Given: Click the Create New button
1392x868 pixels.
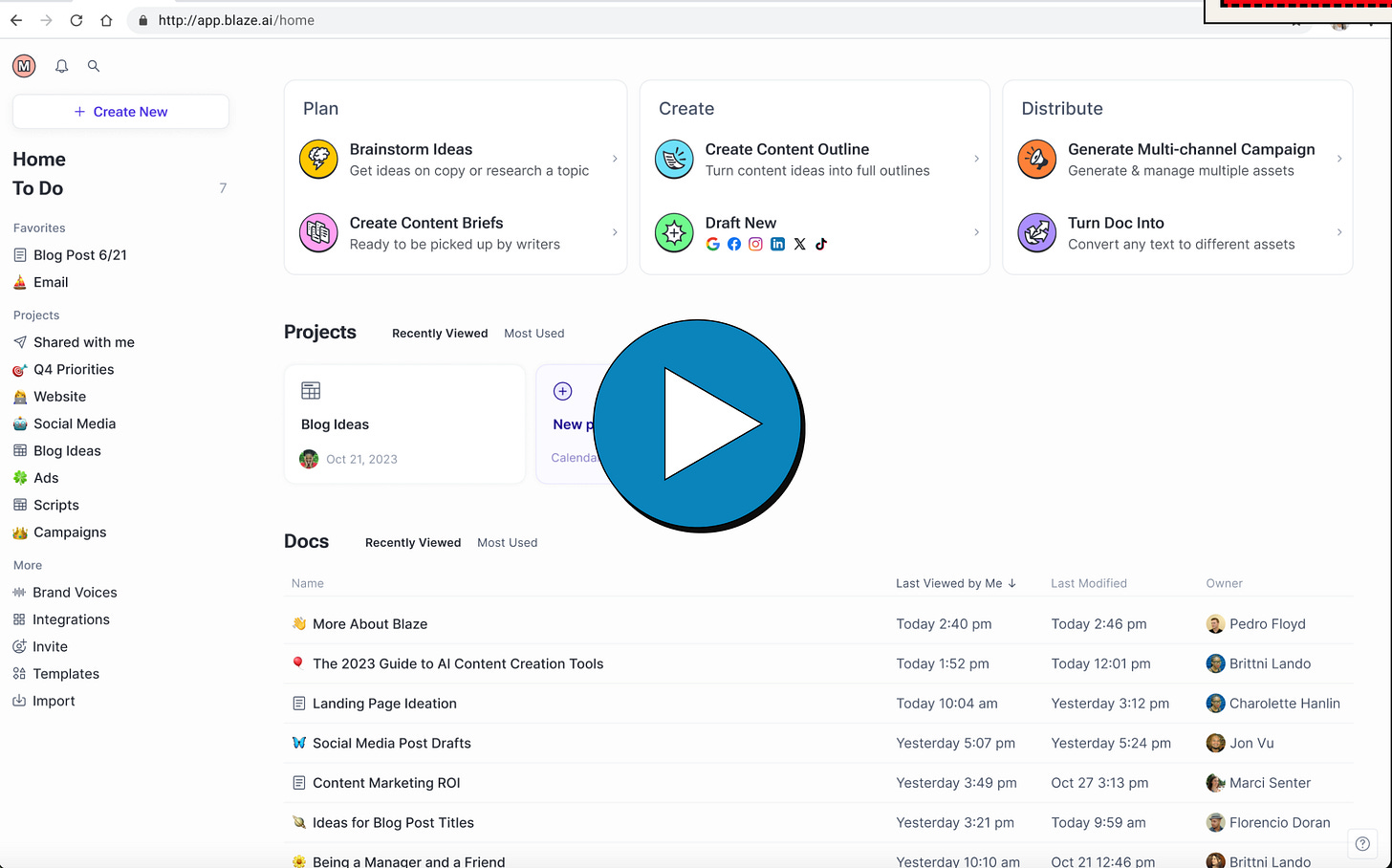Looking at the screenshot, I should pyautogui.click(x=120, y=112).
